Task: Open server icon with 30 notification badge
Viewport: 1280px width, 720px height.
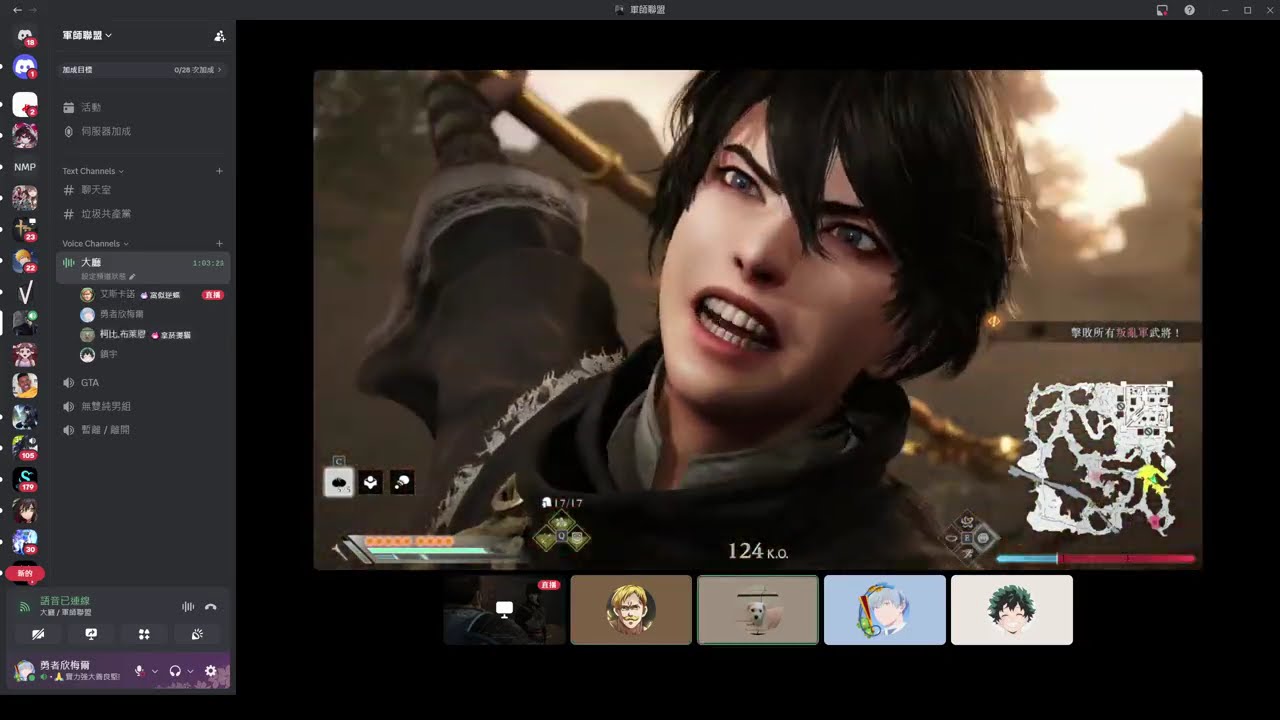Action: click(25, 542)
